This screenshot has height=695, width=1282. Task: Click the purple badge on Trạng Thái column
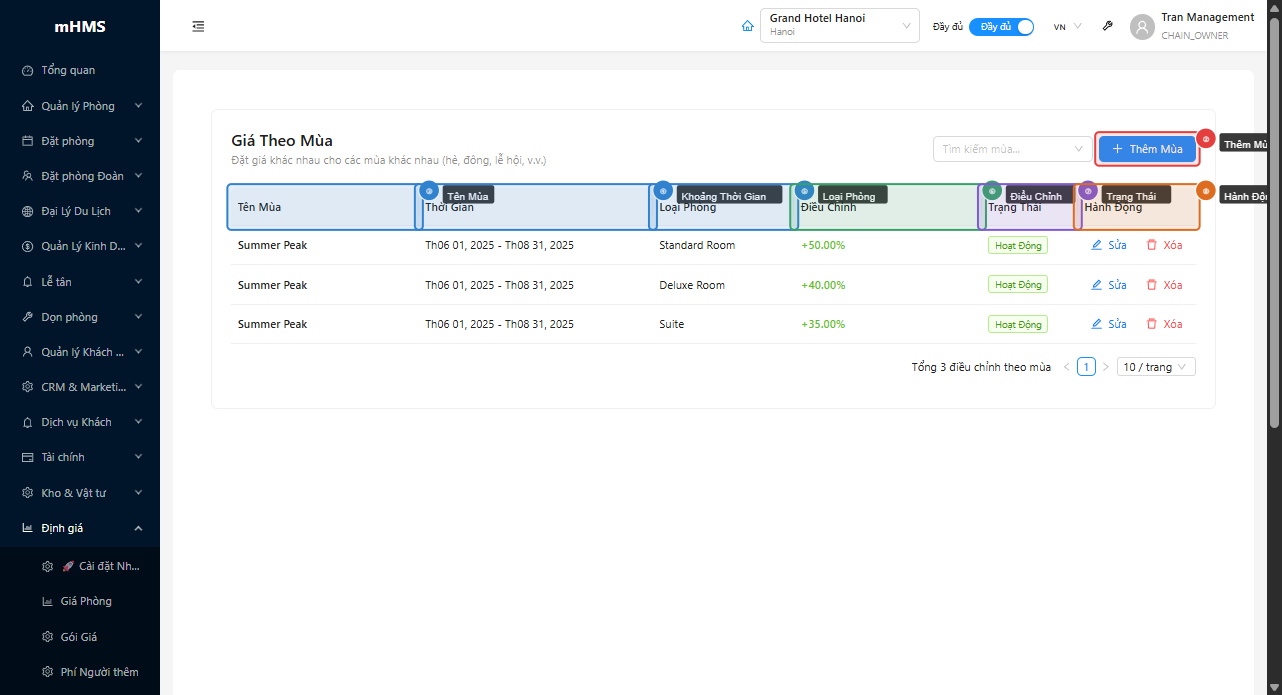click(x=1089, y=190)
